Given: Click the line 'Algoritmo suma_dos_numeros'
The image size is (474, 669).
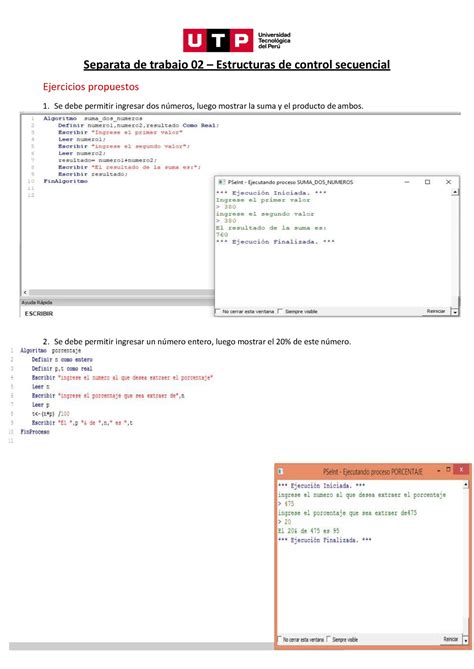Looking at the screenshot, I should pos(93,118).
